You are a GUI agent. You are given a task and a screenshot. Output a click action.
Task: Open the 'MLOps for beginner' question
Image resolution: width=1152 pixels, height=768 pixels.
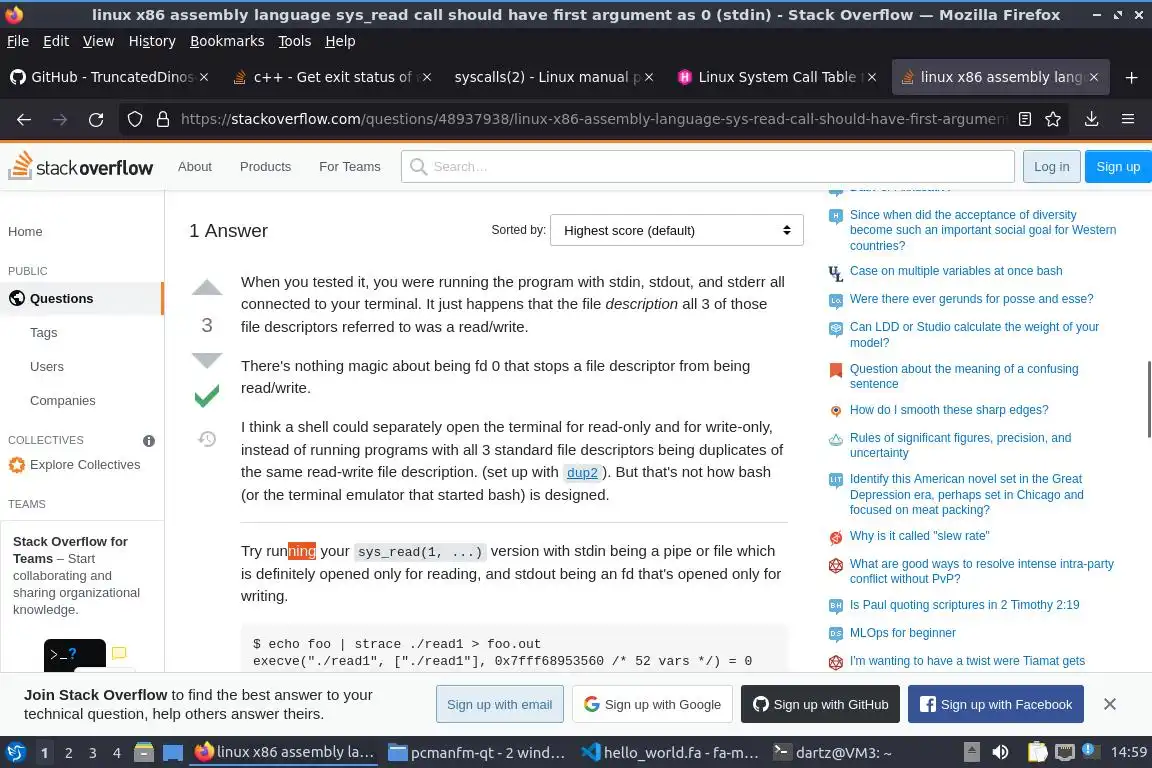click(902, 633)
